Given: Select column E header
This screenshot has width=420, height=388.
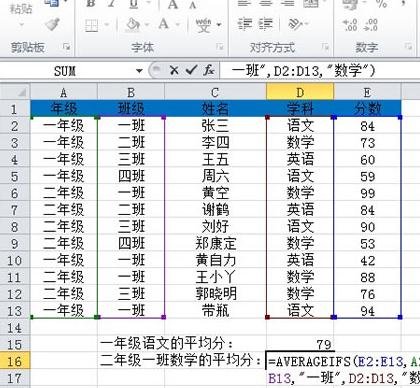Looking at the screenshot, I should click(367, 92).
